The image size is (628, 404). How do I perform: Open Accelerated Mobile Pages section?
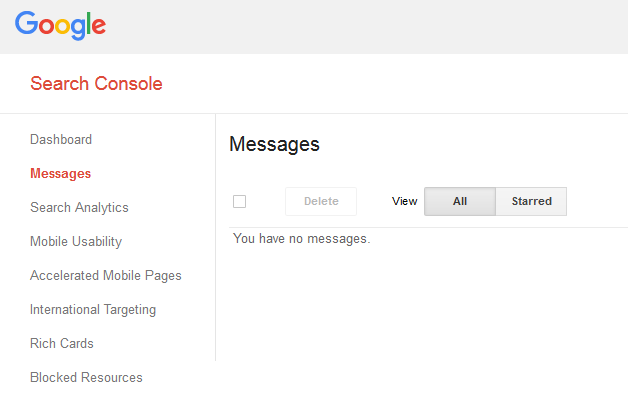(x=106, y=276)
